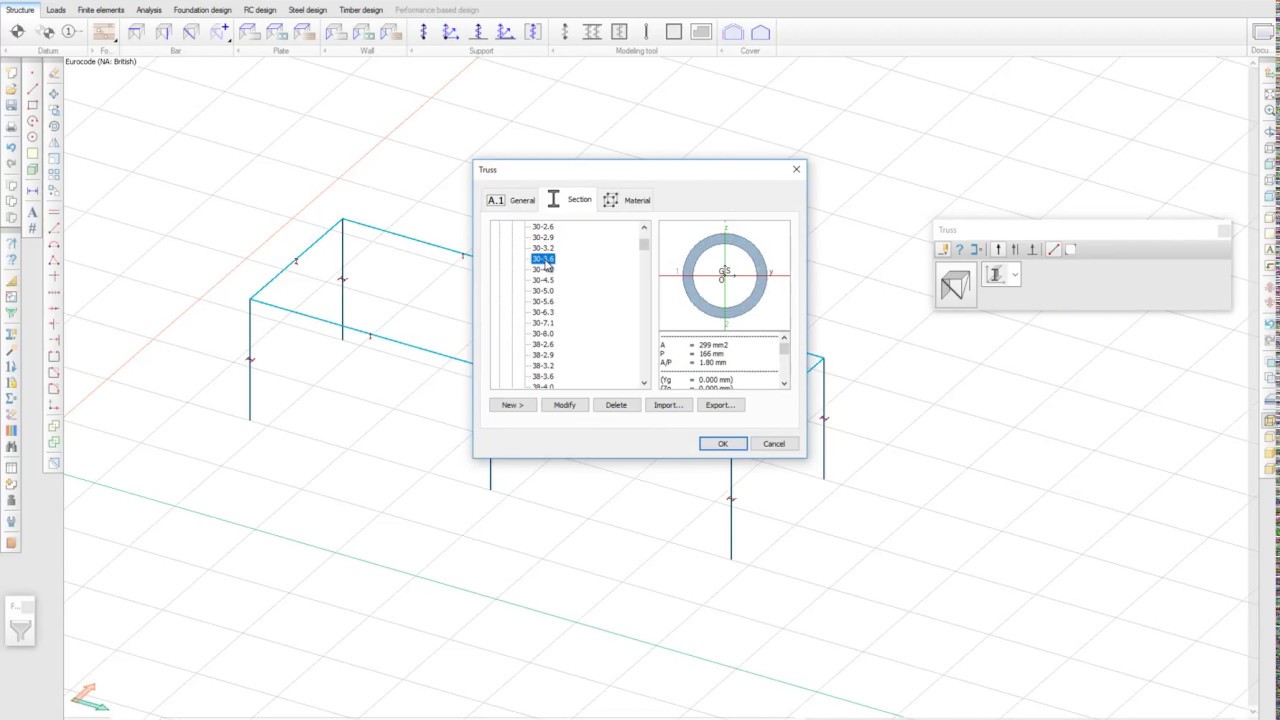Image resolution: width=1280 pixels, height=720 pixels.
Task: Click the properties pane scroll-up arrow
Action: tap(784, 339)
